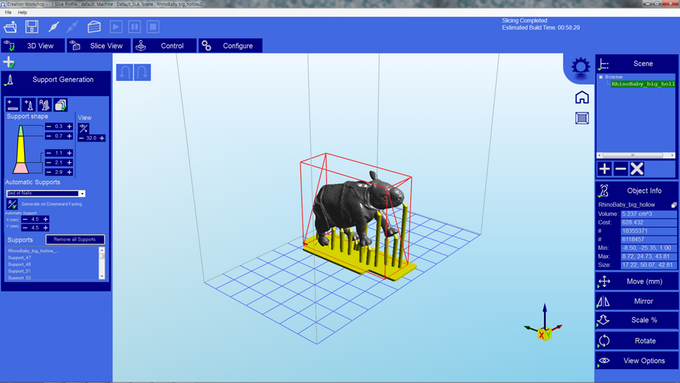This screenshot has width=680, height=383.
Task: Expand the Rotate panel
Action: click(636, 341)
